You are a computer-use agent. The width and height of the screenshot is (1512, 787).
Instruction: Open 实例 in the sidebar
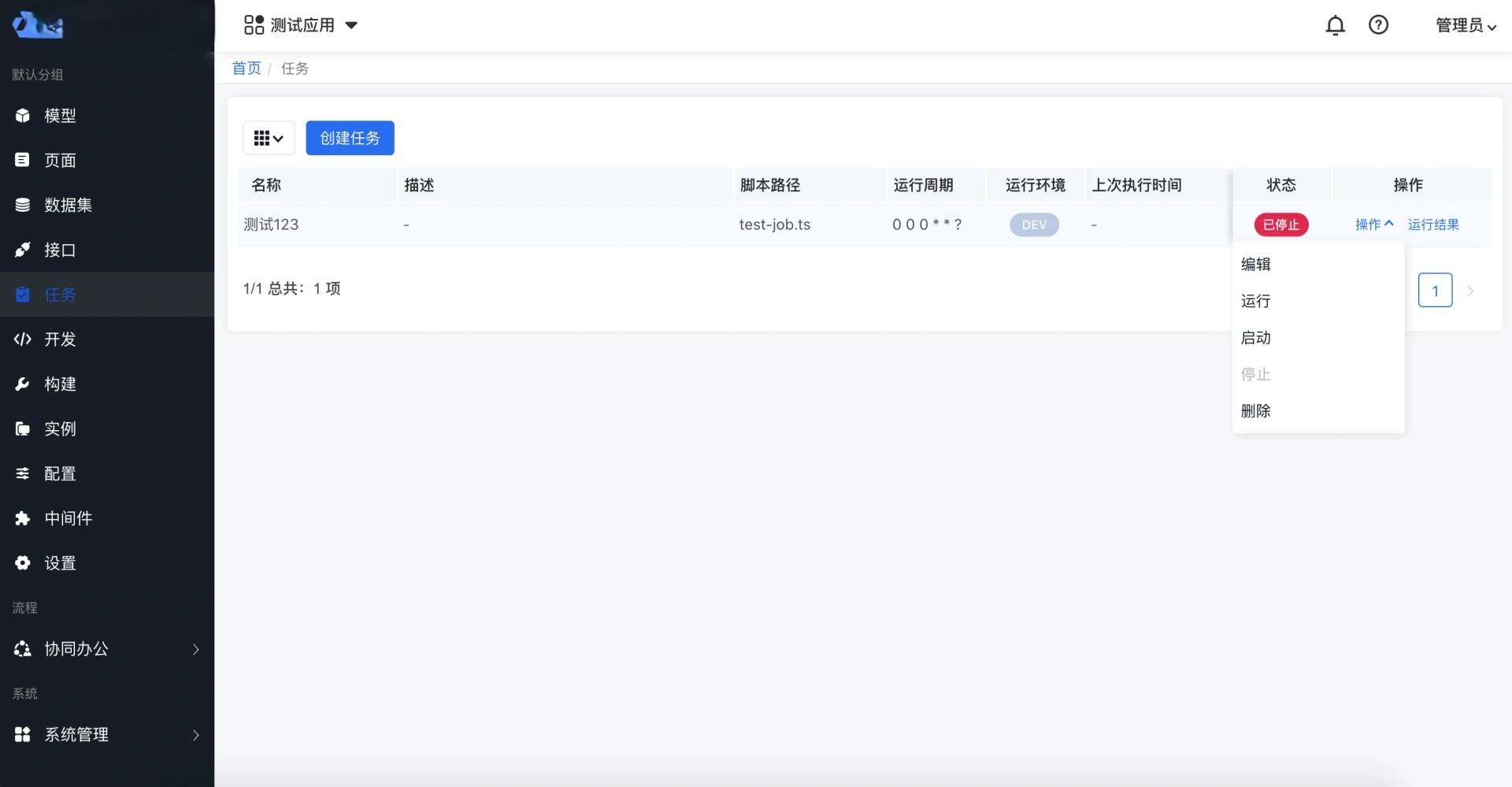click(x=107, y=429)
